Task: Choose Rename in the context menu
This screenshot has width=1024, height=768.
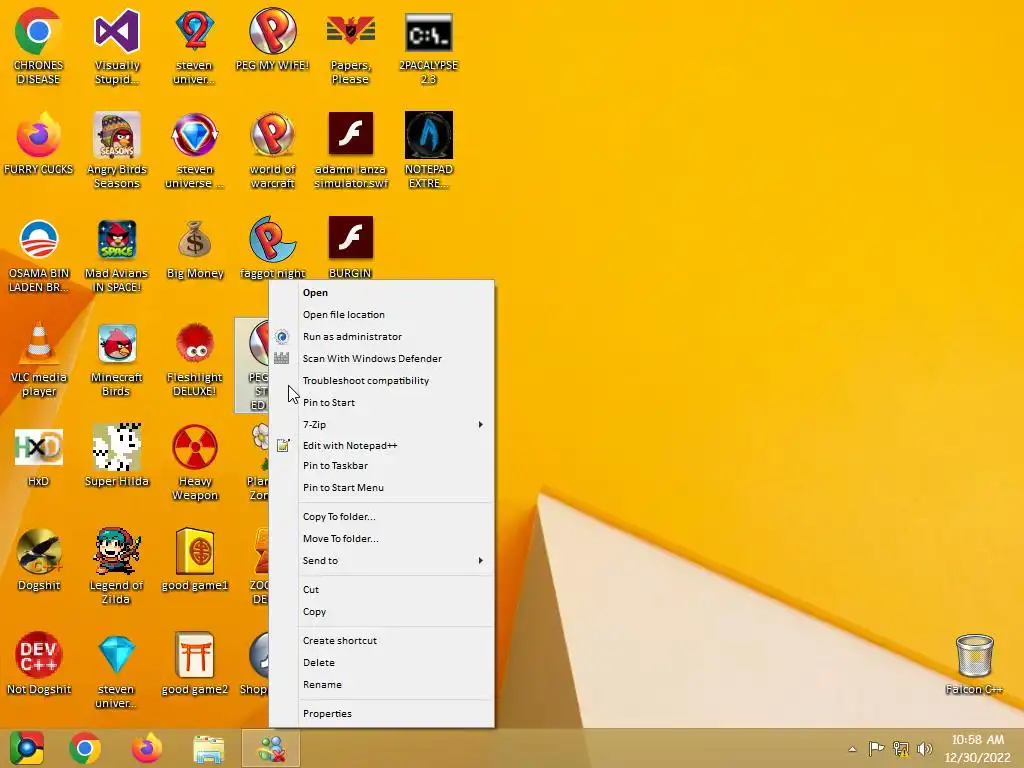Action: tap(382, 685)
